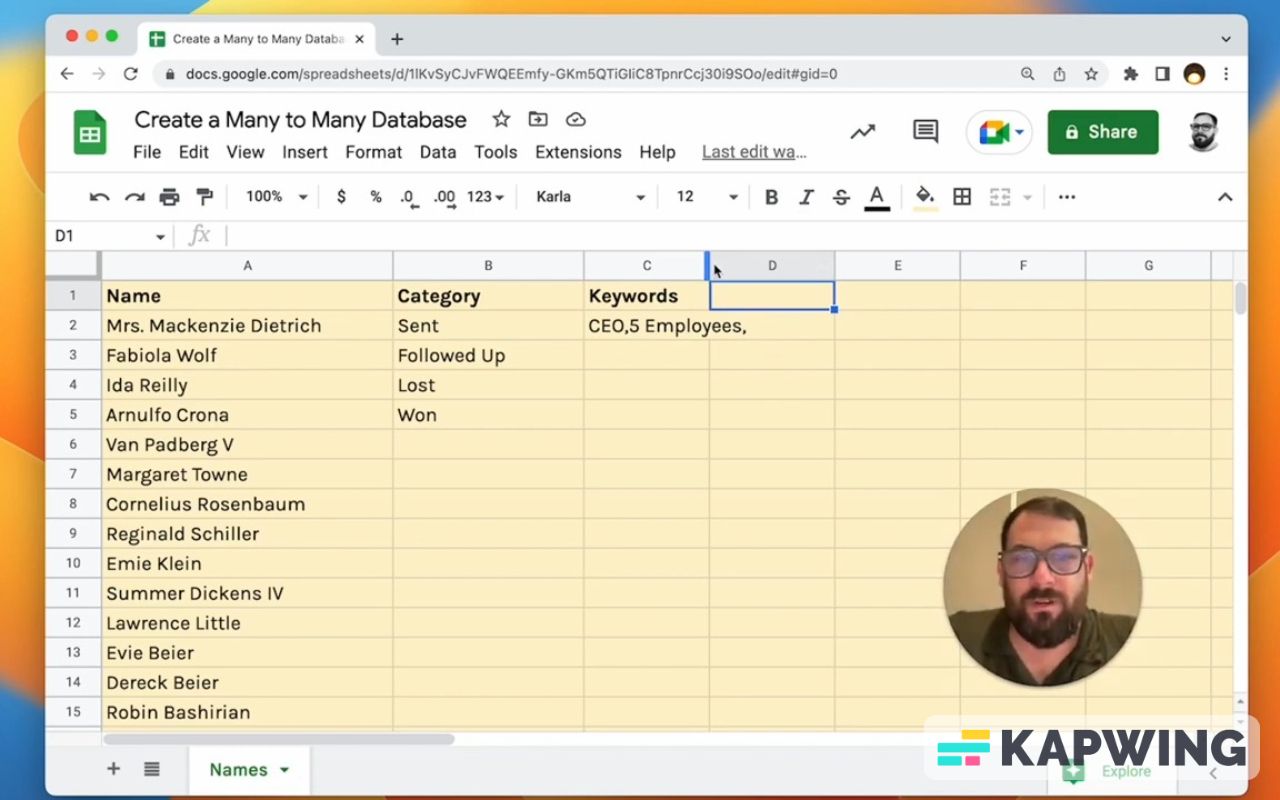Click the spreadsheet title text
Image resolution: width=1280 pixels, height=800 pixels.
(x=300, y=120)
